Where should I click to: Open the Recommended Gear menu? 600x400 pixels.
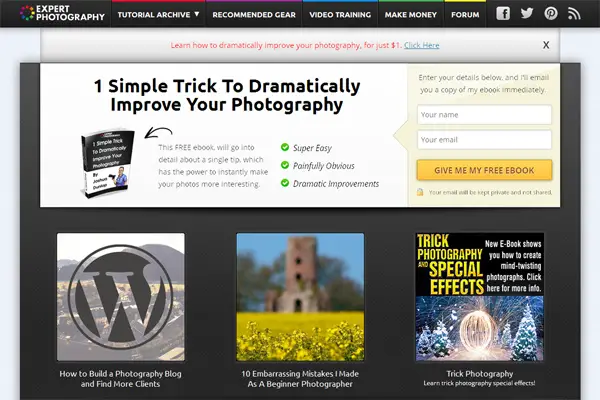point(254,15)
